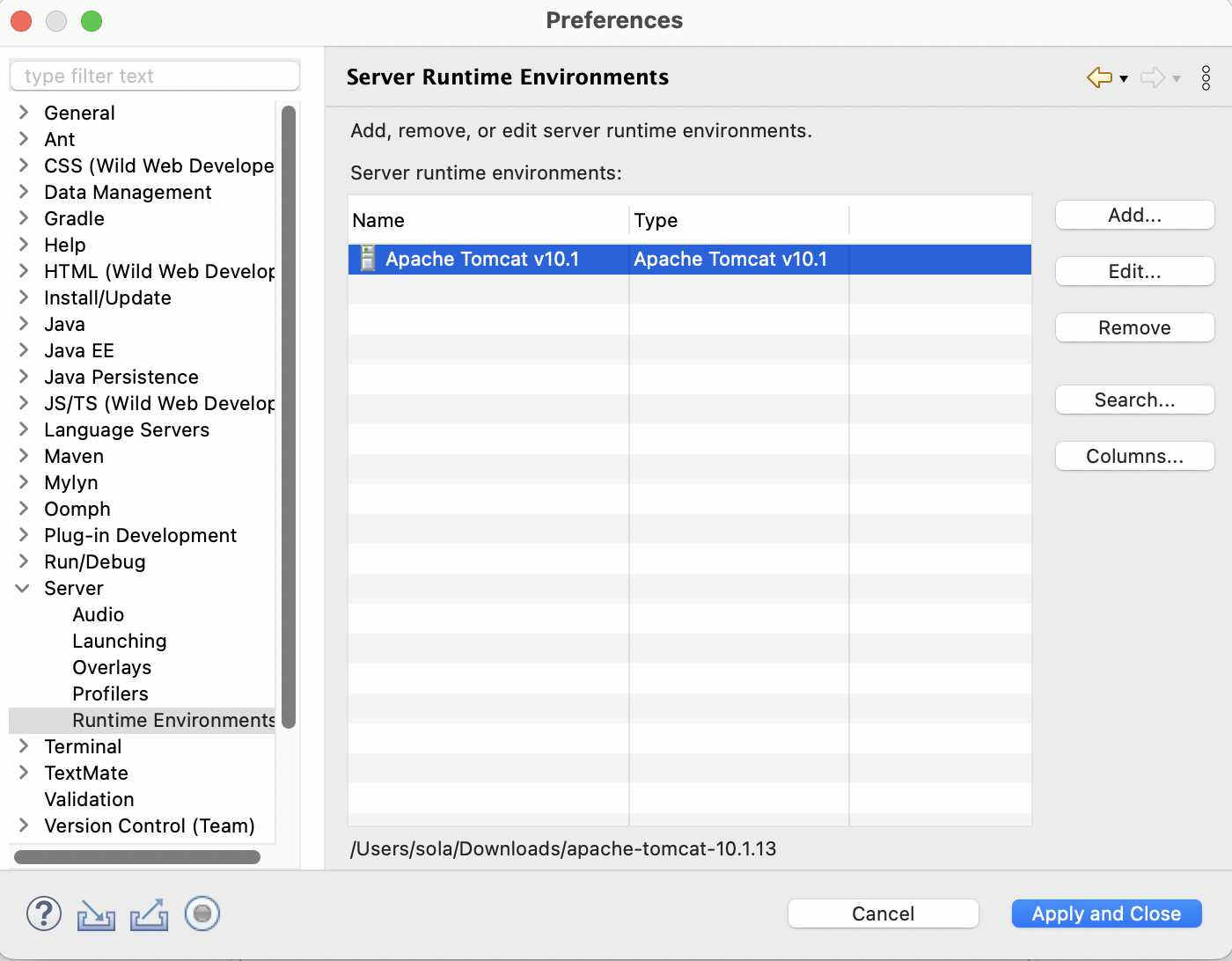Select Language Servers in the tree
Viewport: 1232px width, 961px height.
click(x=127, y=429)
